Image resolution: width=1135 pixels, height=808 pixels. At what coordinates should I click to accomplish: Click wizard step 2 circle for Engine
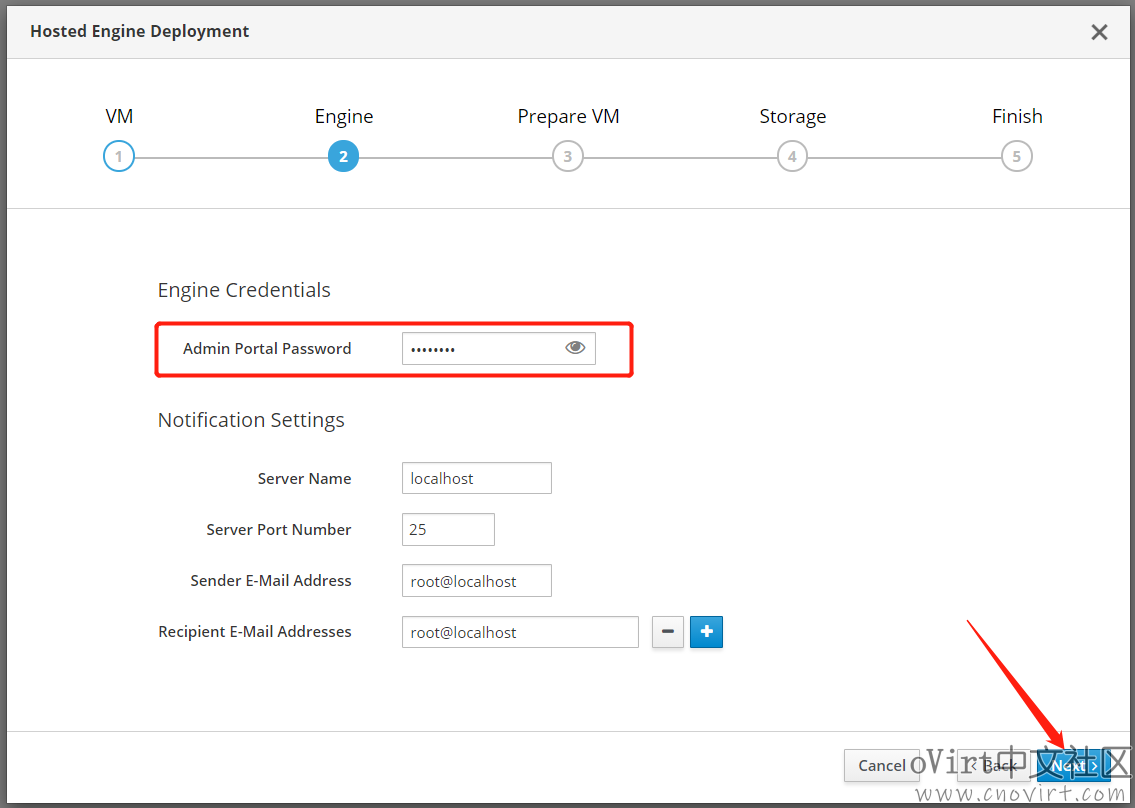tap(343, 156)
